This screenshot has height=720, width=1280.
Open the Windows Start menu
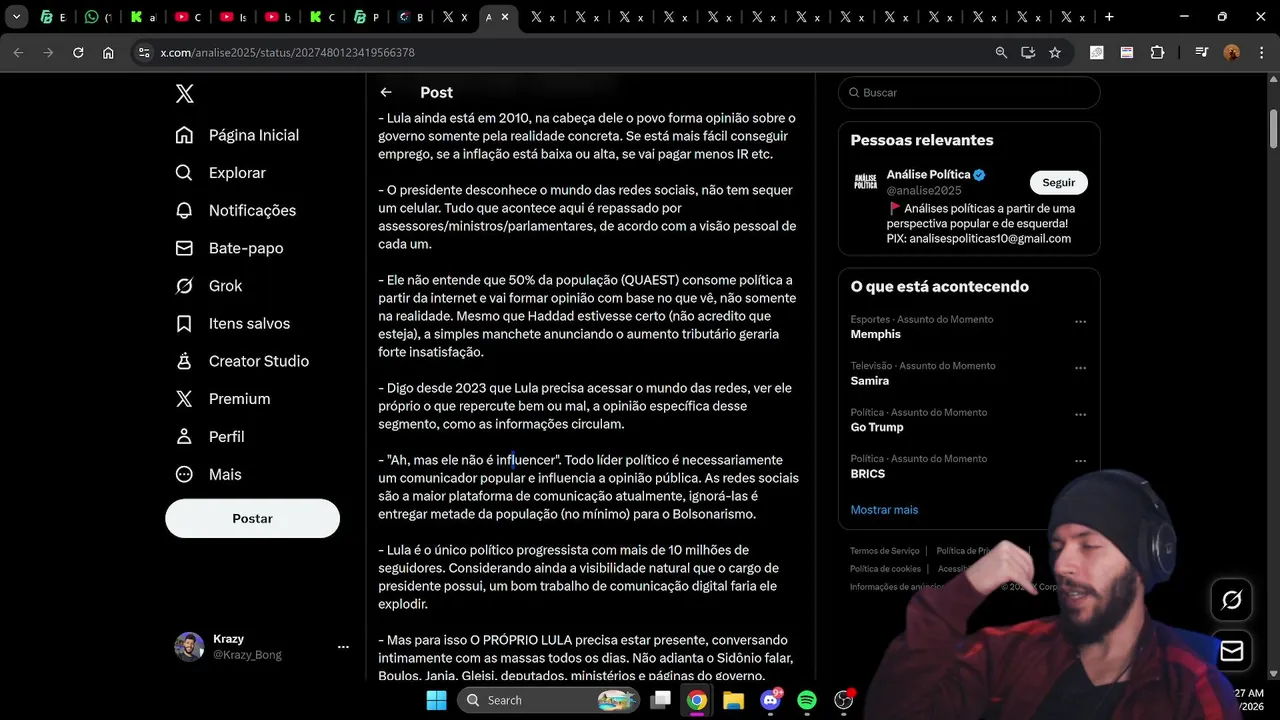(x=437, y=700)
